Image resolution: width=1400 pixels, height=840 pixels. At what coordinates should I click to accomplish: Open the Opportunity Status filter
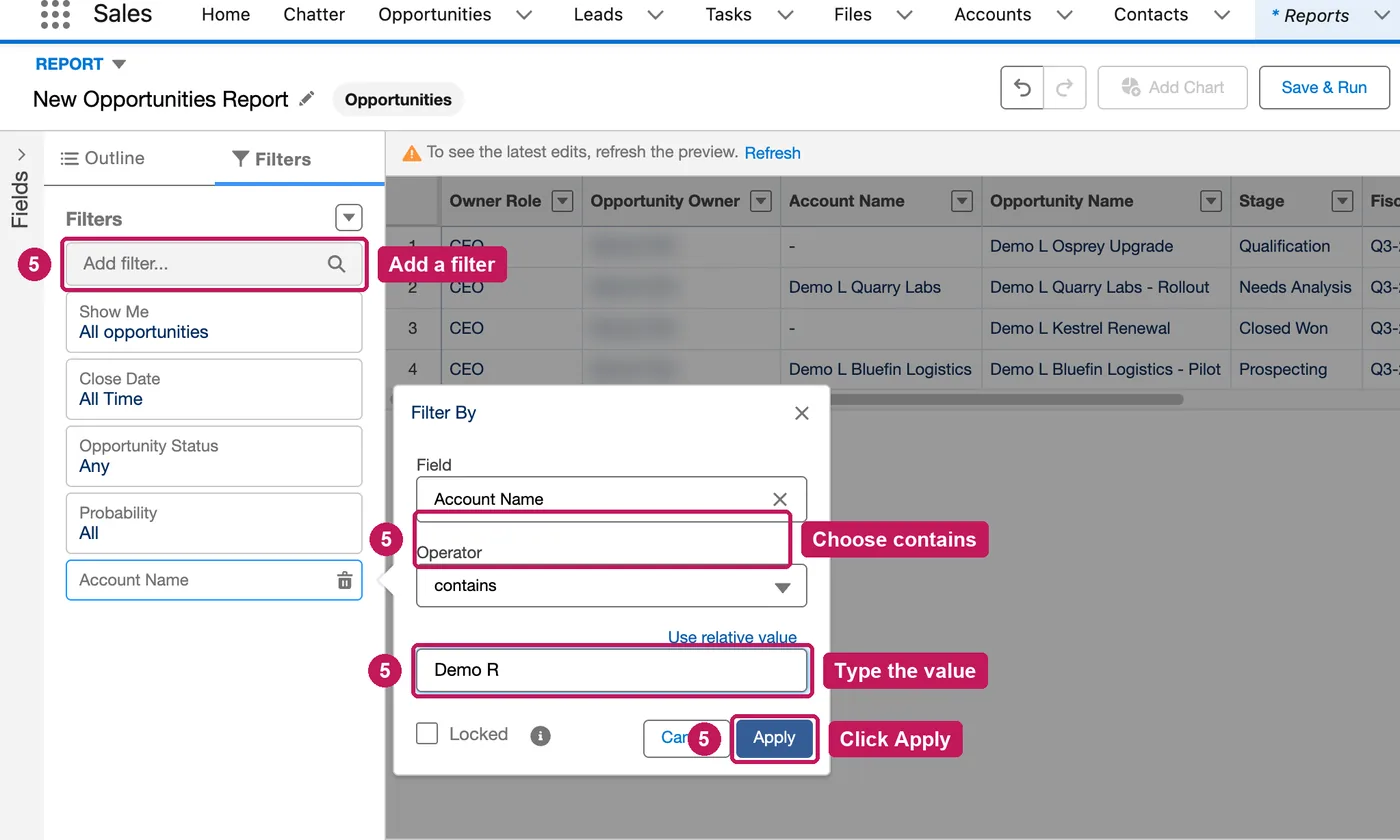[213, 456]
